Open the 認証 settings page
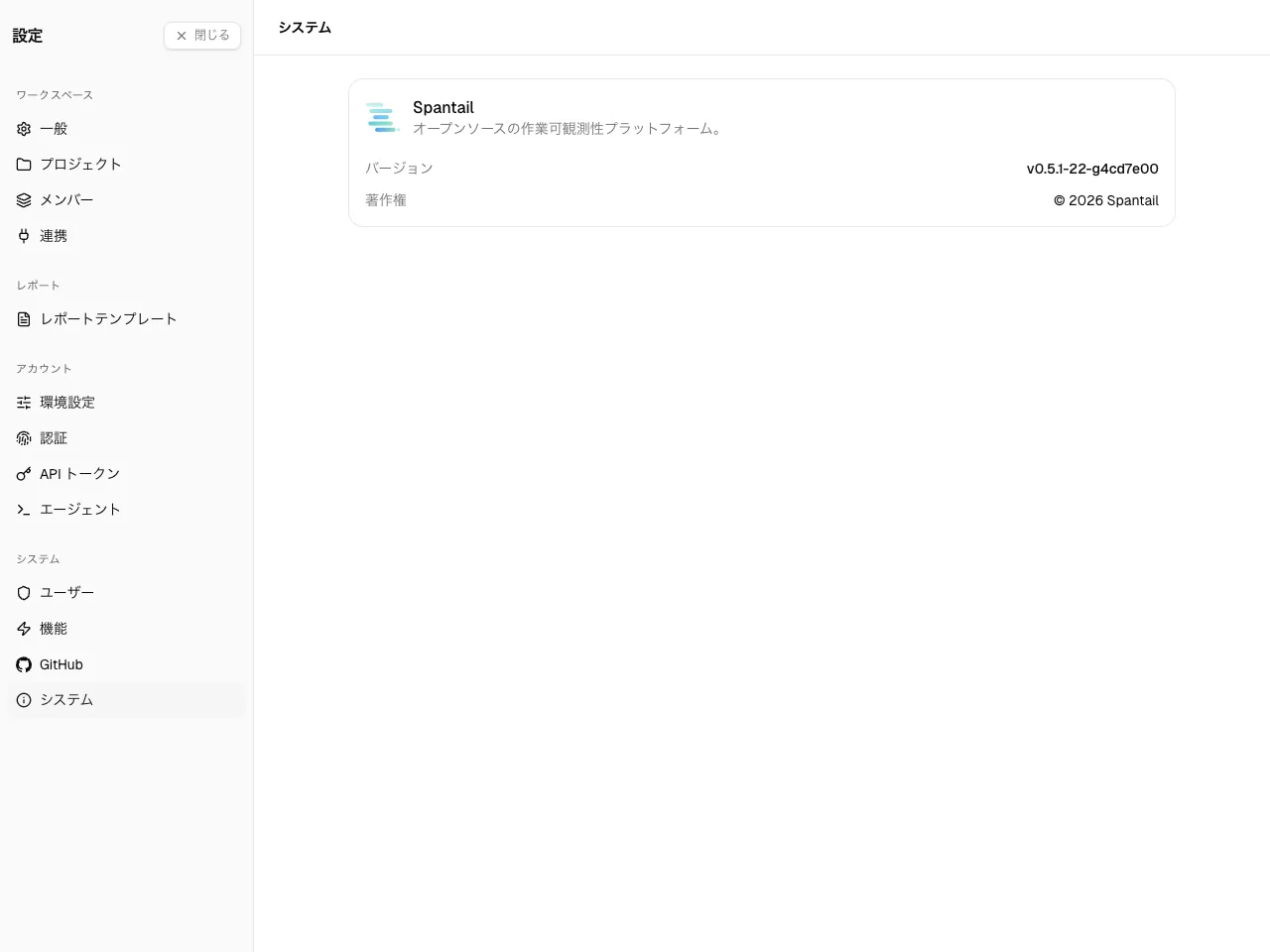Screen dimensions: 1270x952 125,438
